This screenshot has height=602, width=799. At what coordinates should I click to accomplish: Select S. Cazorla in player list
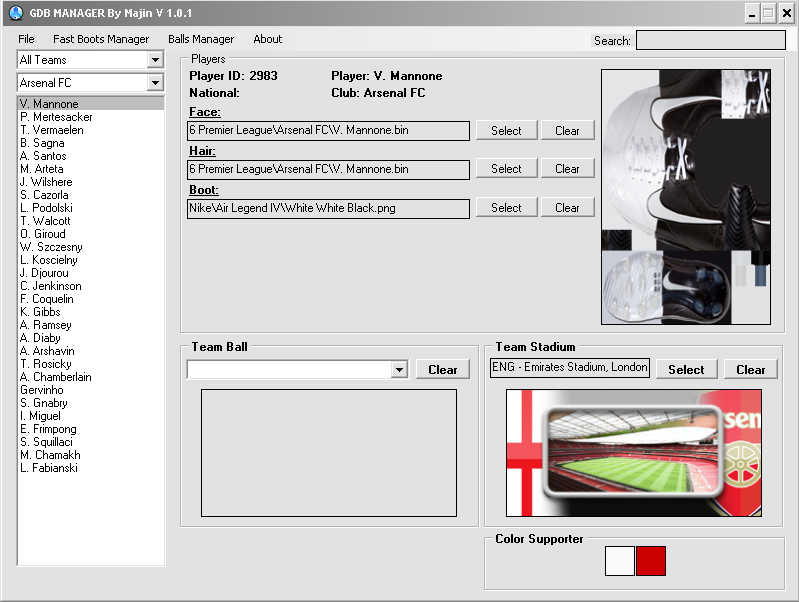(x=91, y=195)
